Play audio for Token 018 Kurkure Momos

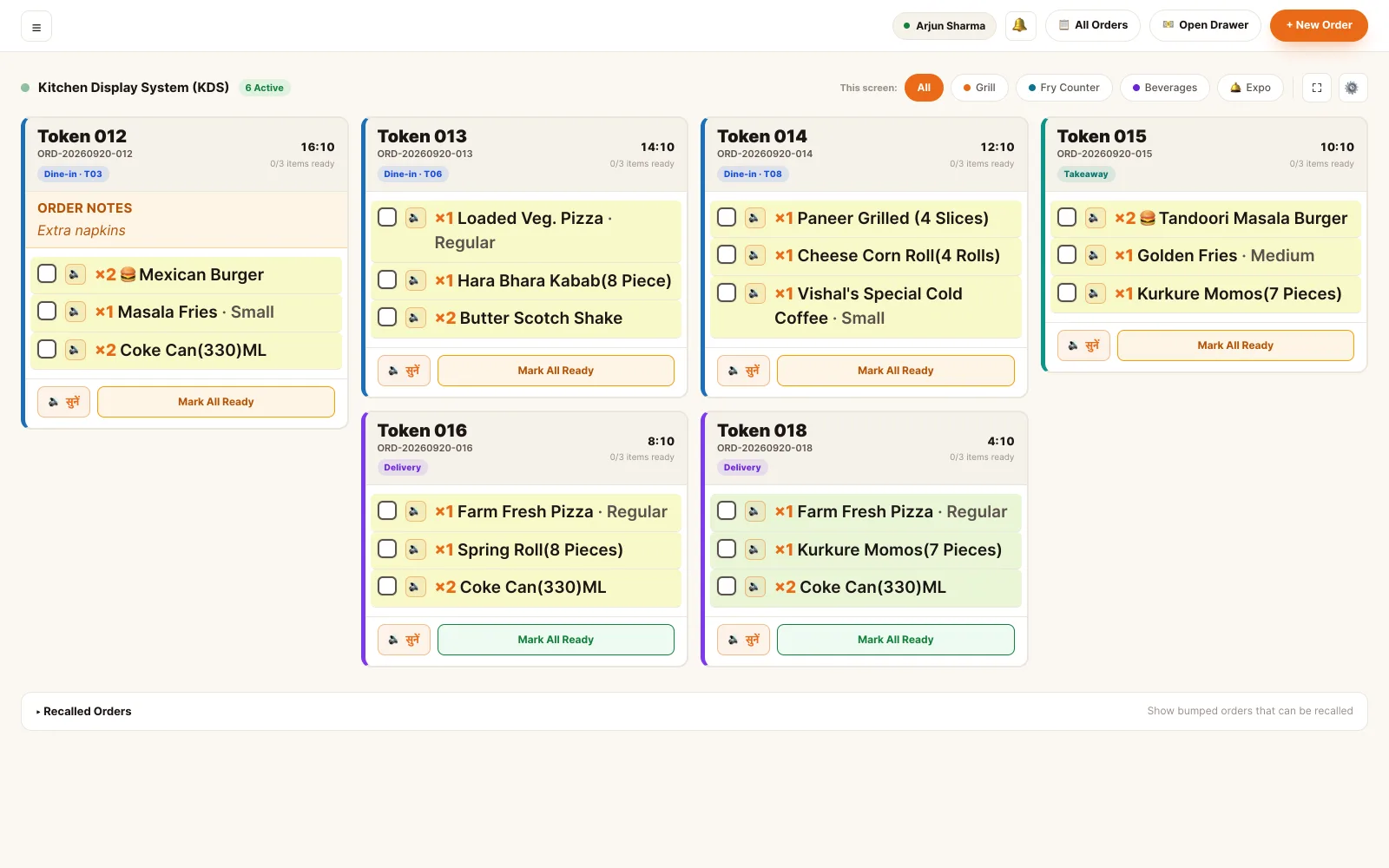[x=755, y=549]
